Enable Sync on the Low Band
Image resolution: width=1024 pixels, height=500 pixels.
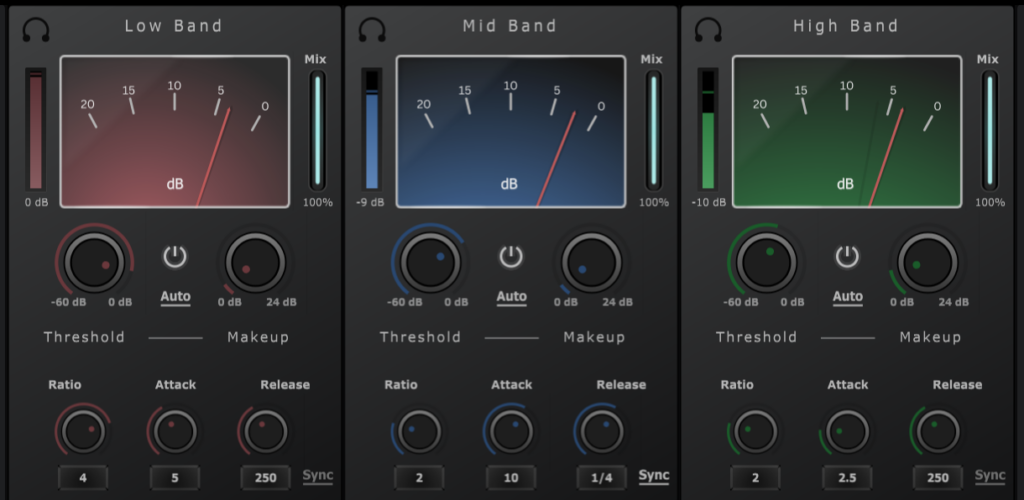[318, 476]
